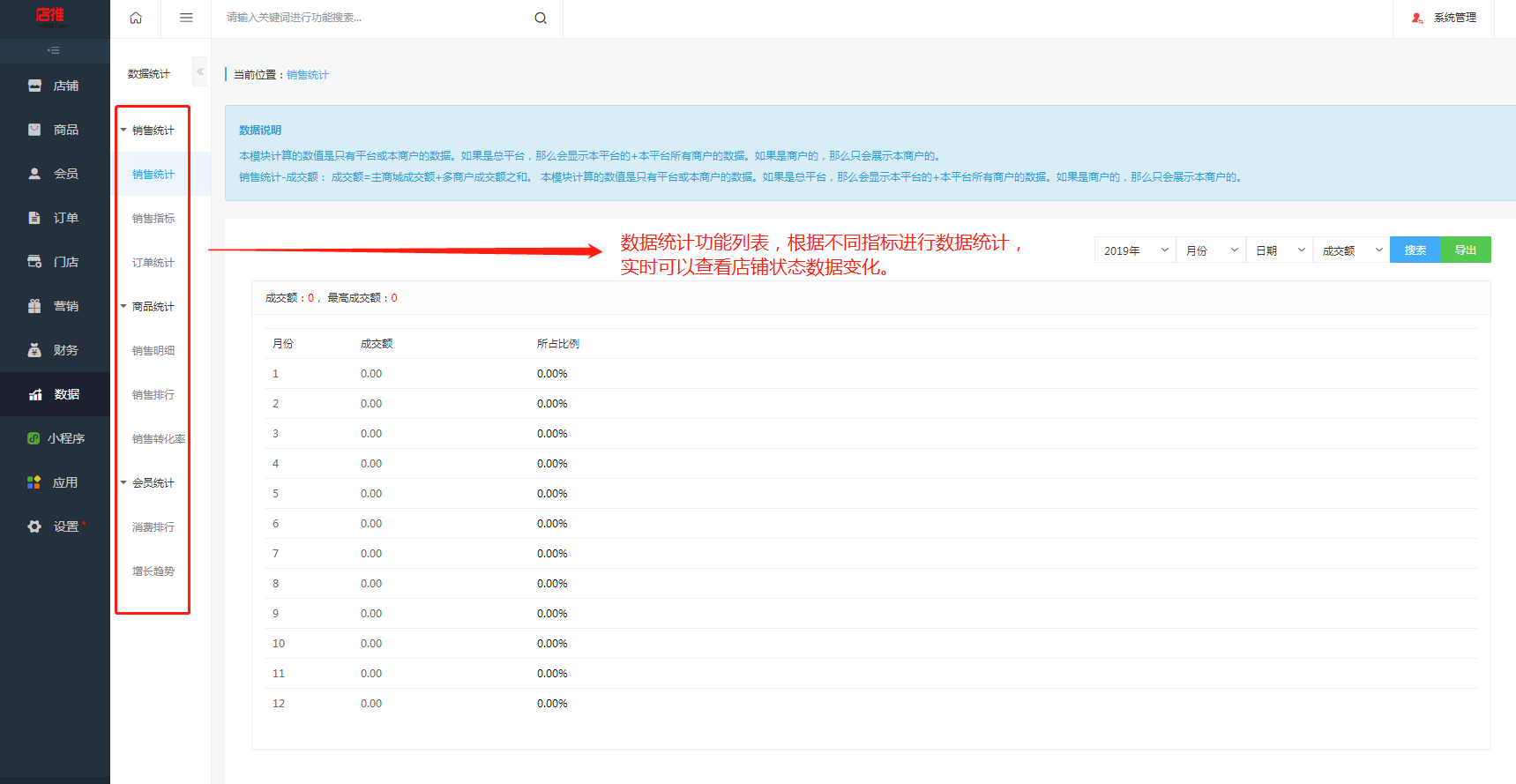Click the 店铺 store icon
Image resolution: width=1516 pixels, height=784 pixels.
pos(34,86)
